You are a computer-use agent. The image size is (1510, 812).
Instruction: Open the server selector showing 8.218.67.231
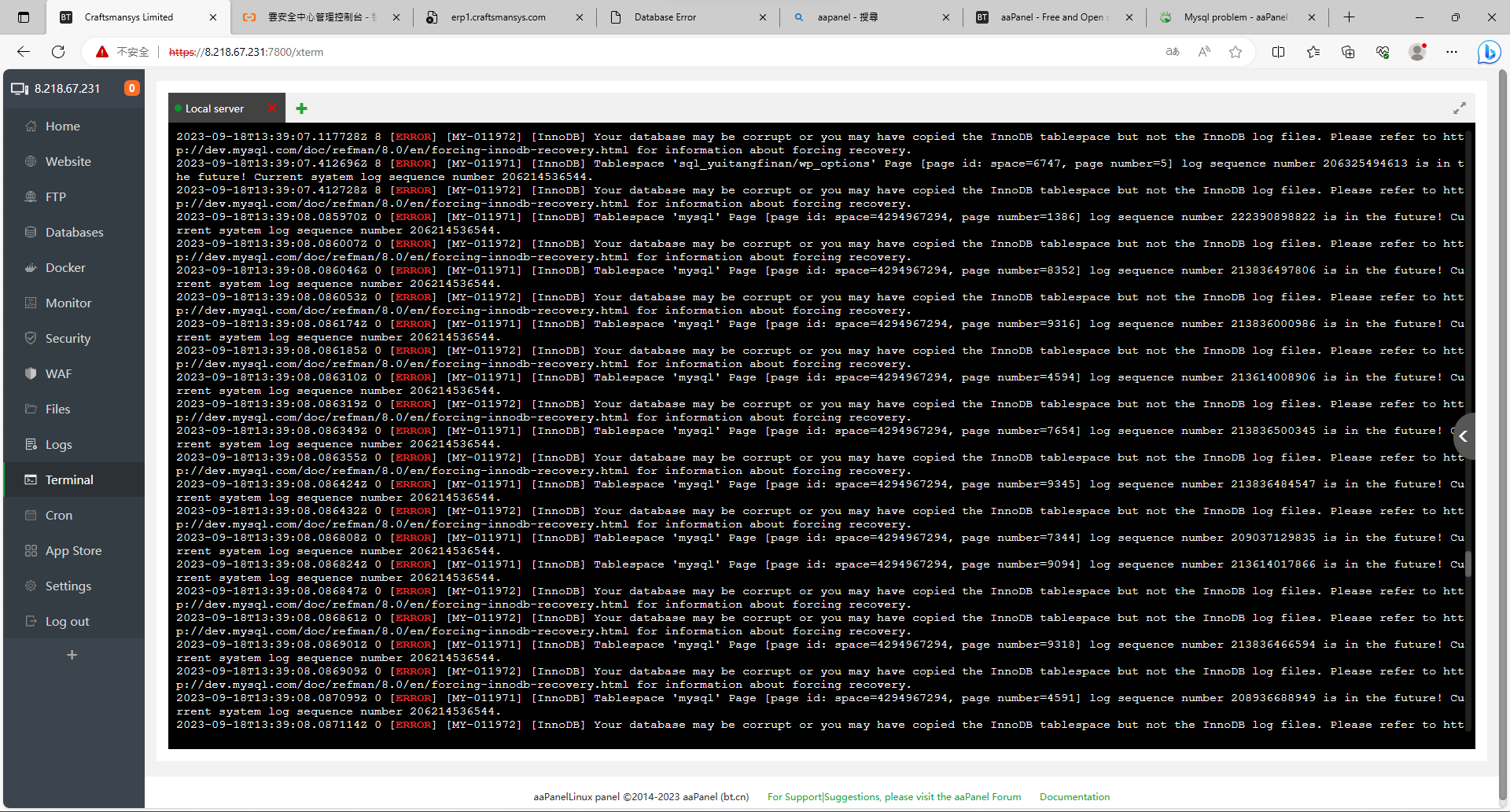pyautogui.click(x=67, y=88)
